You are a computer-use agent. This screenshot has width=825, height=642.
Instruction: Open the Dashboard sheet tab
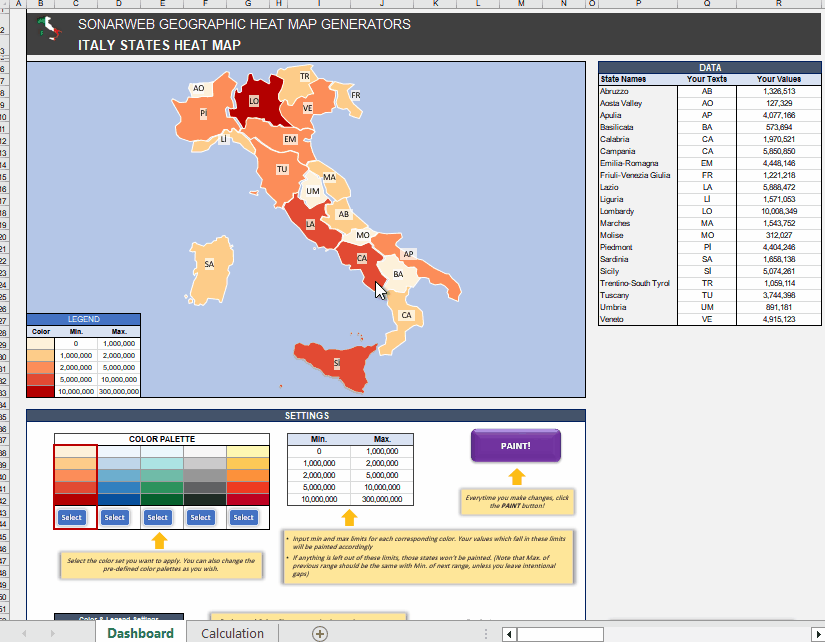point(140,633)
